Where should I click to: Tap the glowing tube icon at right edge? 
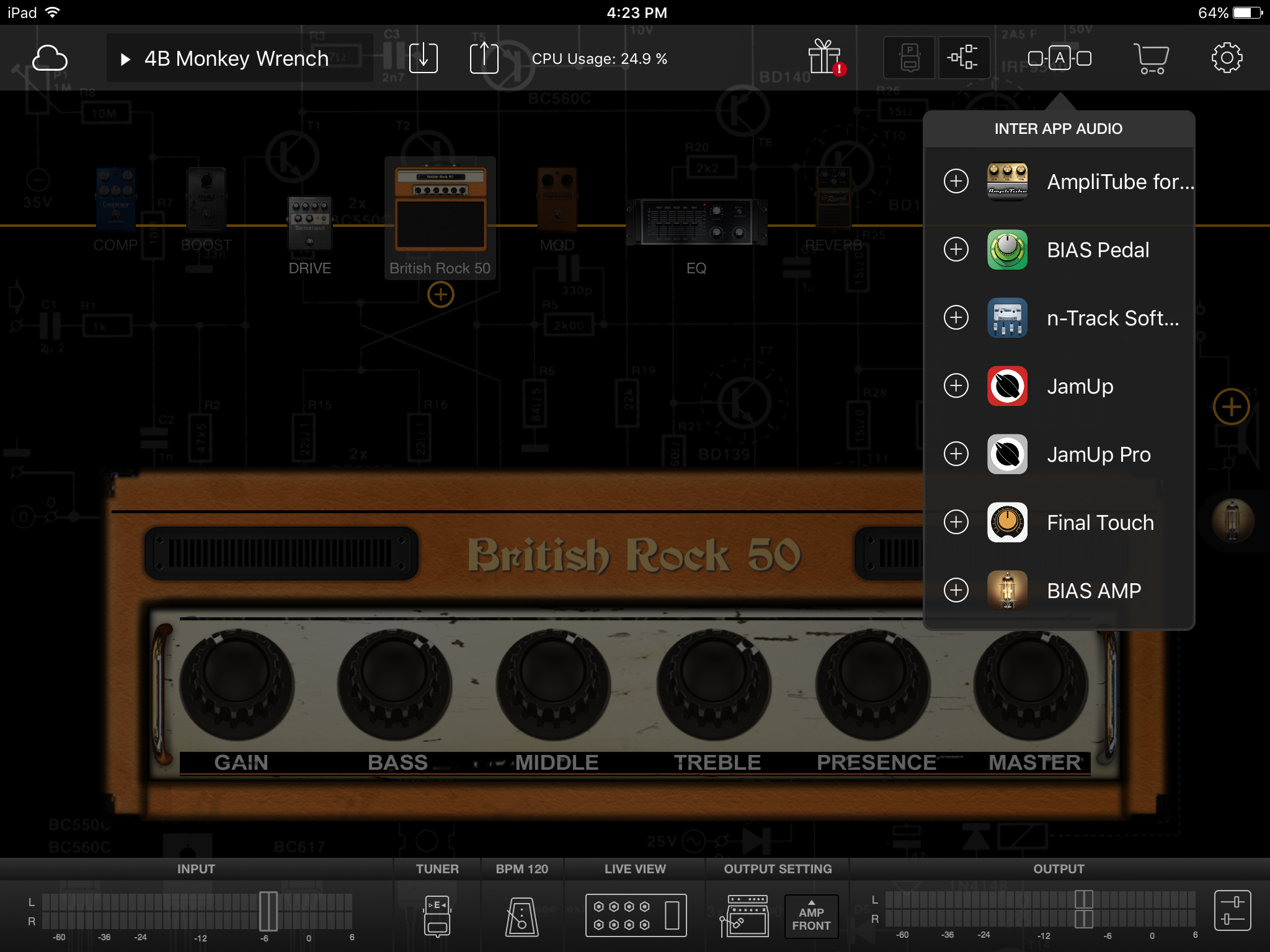(1233, 521)
